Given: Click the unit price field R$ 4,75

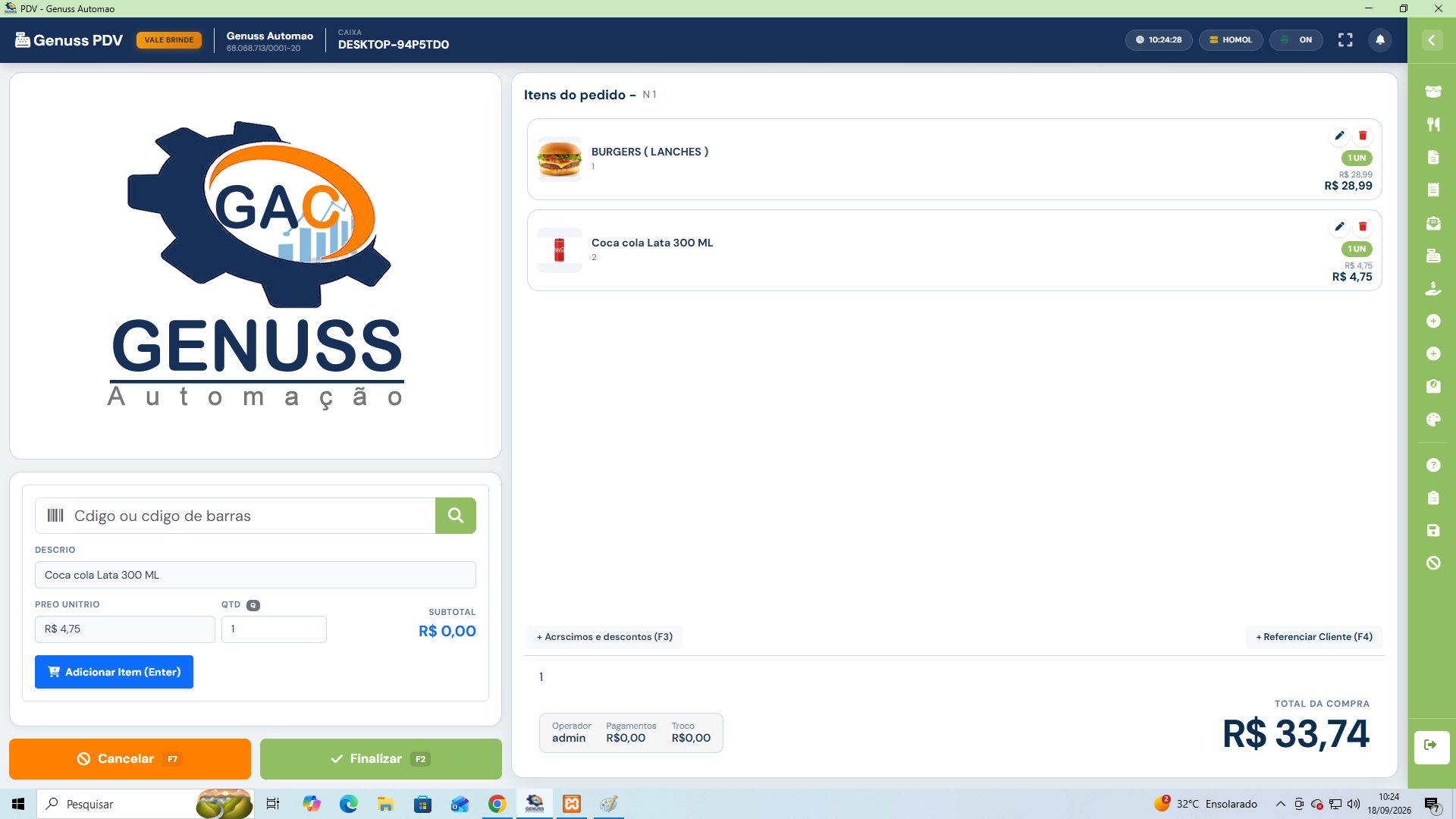Looking at the screenshot, I should 125,629.
